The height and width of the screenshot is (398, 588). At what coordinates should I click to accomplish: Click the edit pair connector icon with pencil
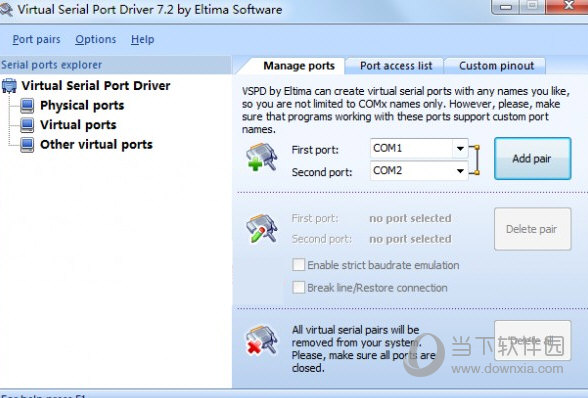click(261, 228)
